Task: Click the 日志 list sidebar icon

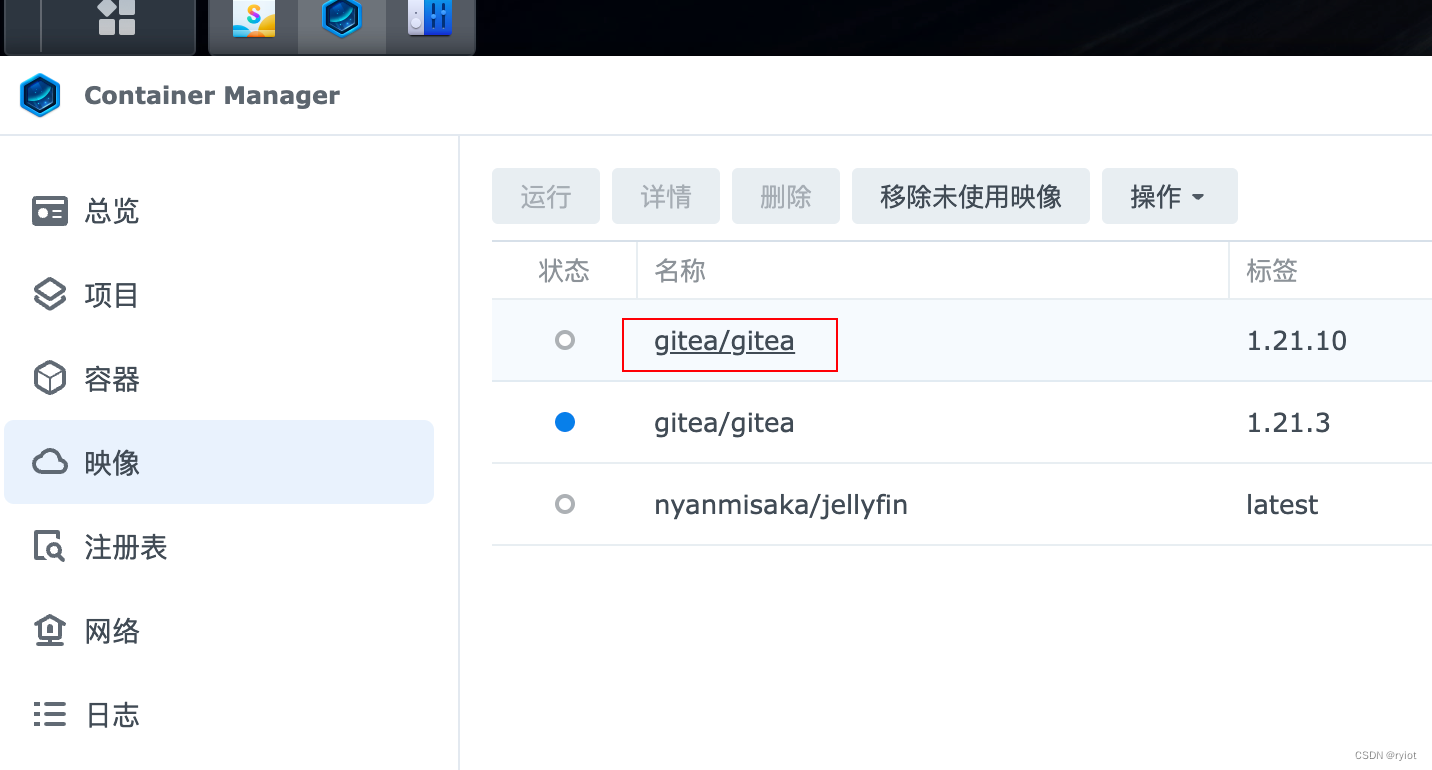Action: (50, 715)
